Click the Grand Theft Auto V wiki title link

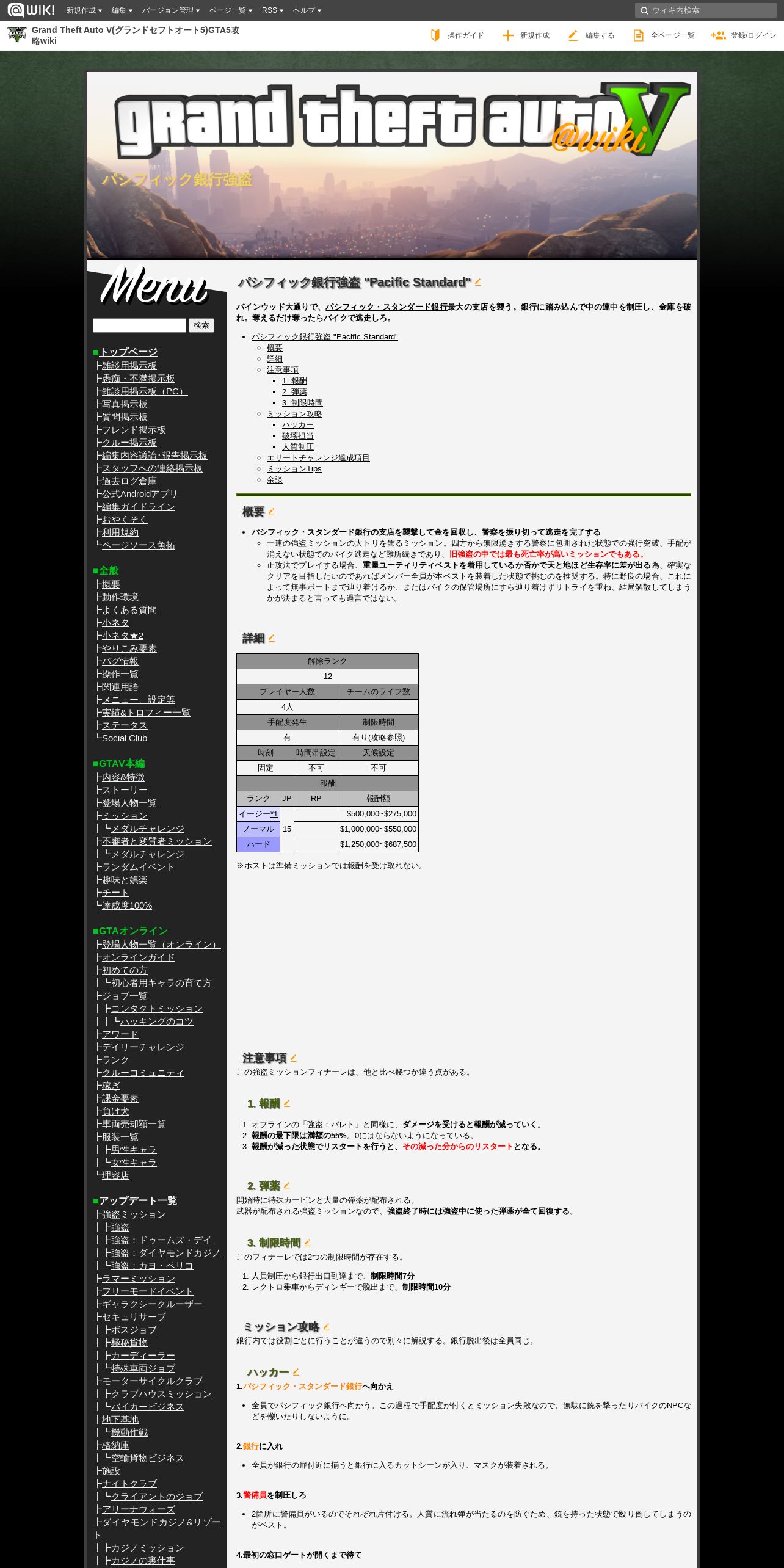[136, 35]
